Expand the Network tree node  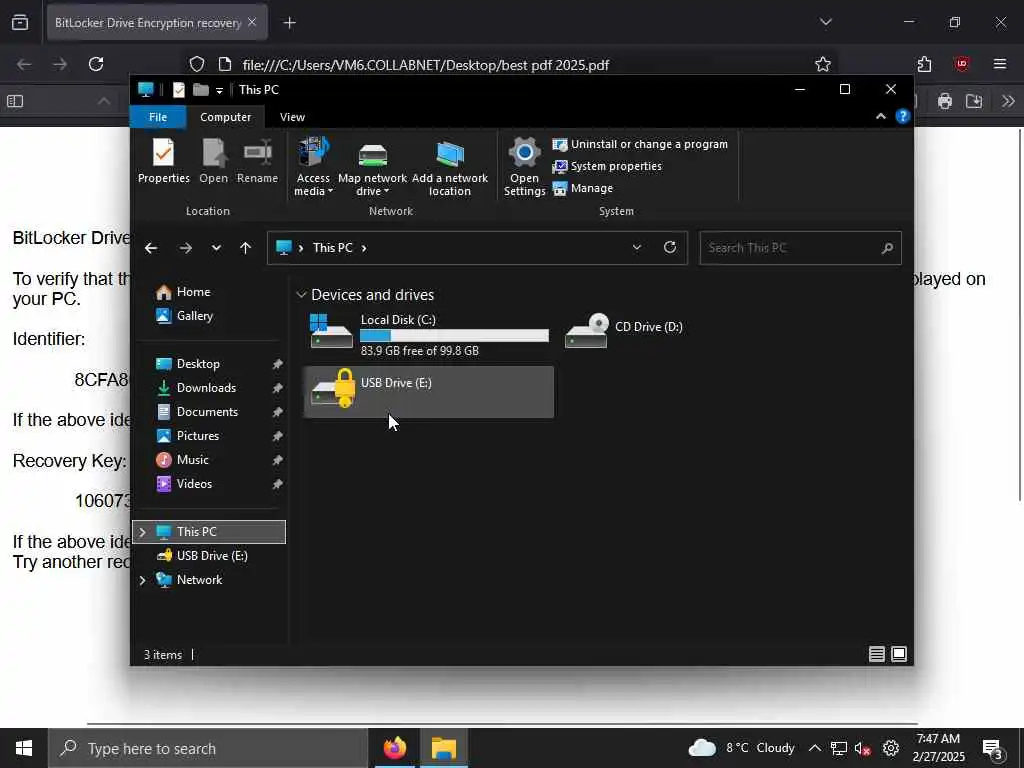point(142,580)
